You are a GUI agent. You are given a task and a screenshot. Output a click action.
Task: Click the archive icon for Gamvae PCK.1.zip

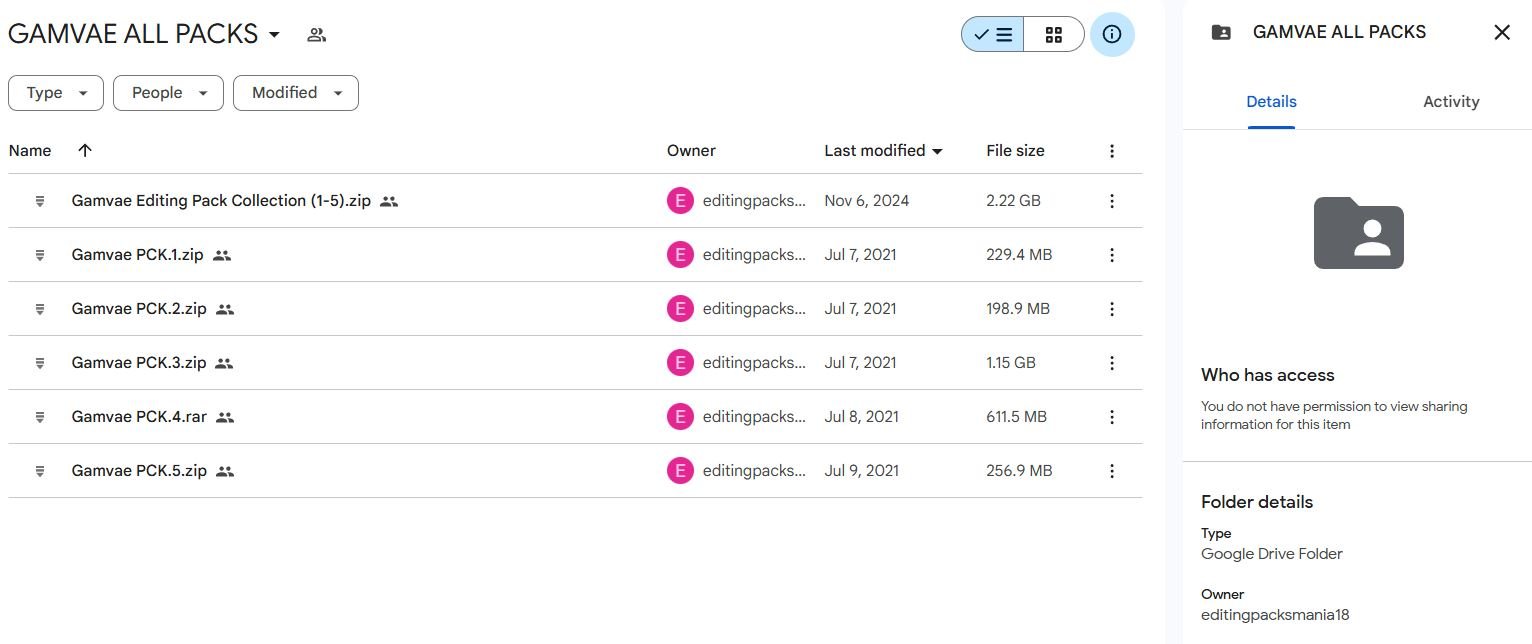[x=40, y=255]
